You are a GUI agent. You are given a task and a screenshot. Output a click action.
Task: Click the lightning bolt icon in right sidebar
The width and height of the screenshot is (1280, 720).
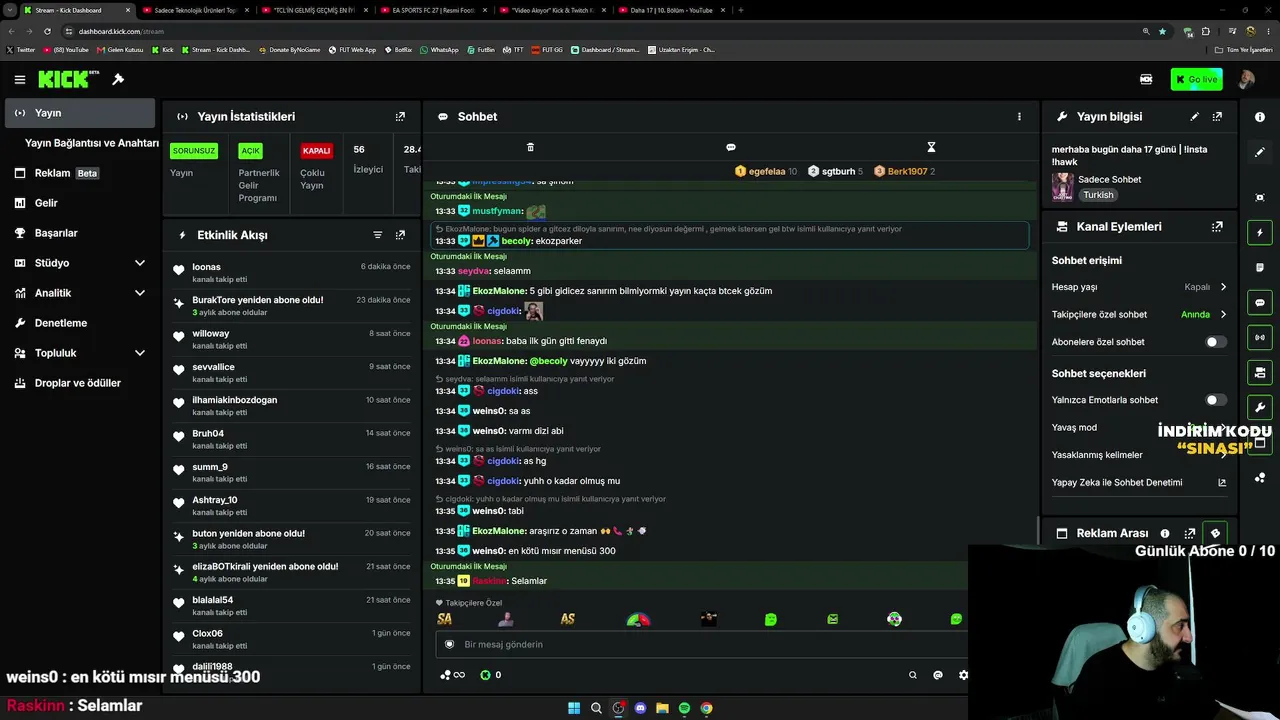(1260, 233)
